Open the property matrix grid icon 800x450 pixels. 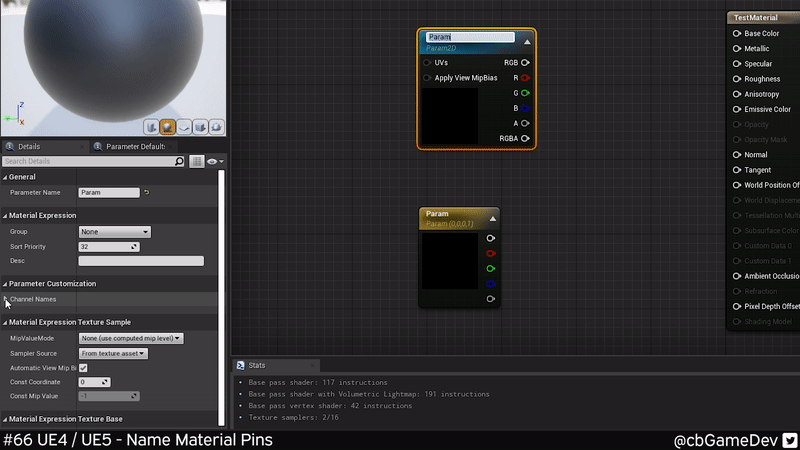click(197, 161)
